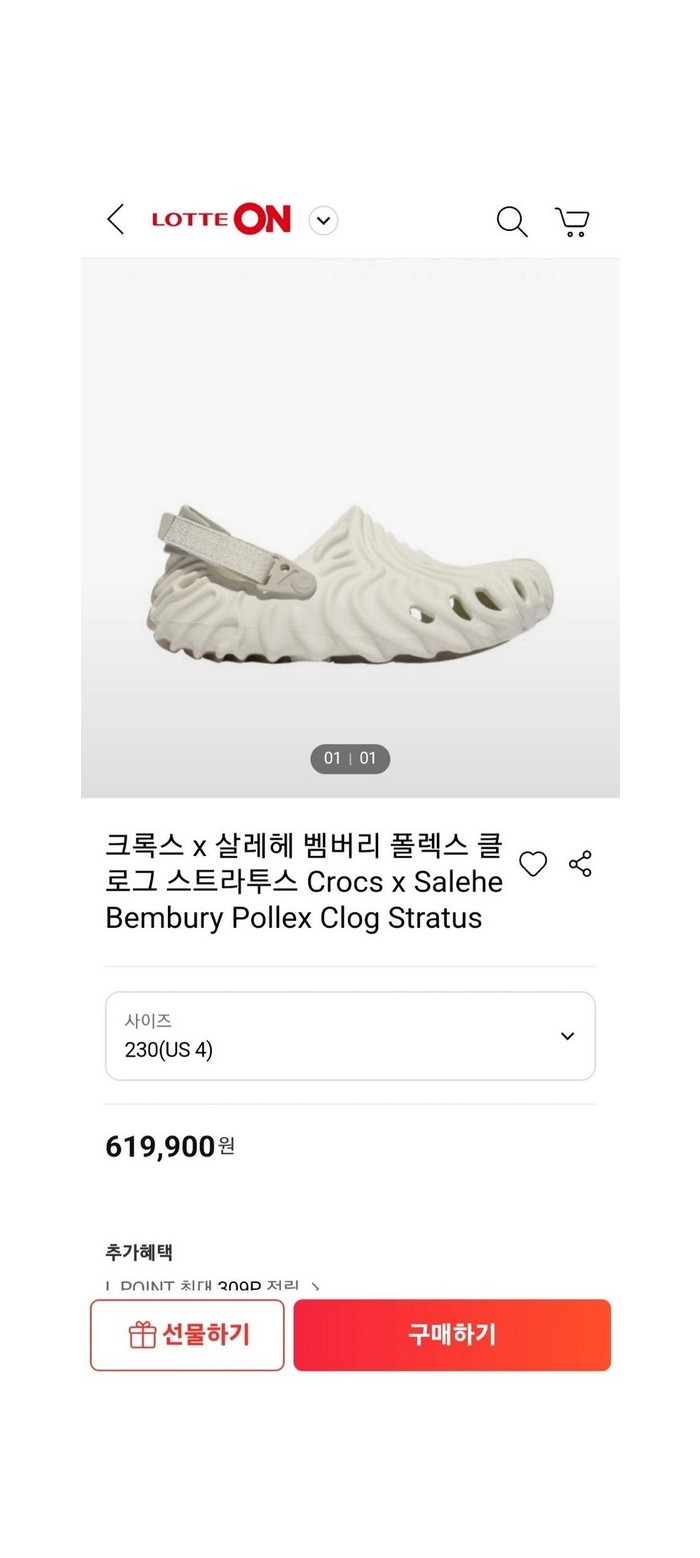
Task: Share this product via share icon
Action: (x=580, y=864)
